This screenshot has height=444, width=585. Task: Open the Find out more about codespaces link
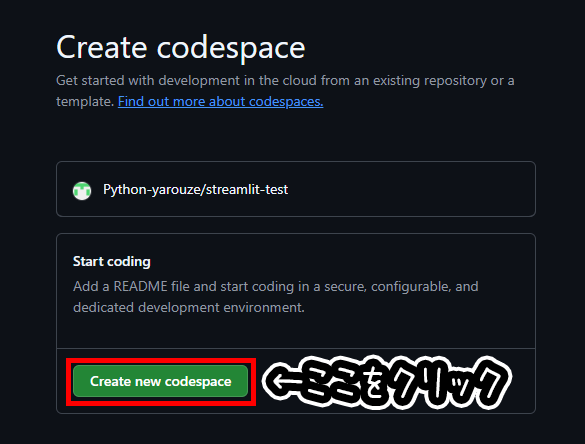coord(220,101)
